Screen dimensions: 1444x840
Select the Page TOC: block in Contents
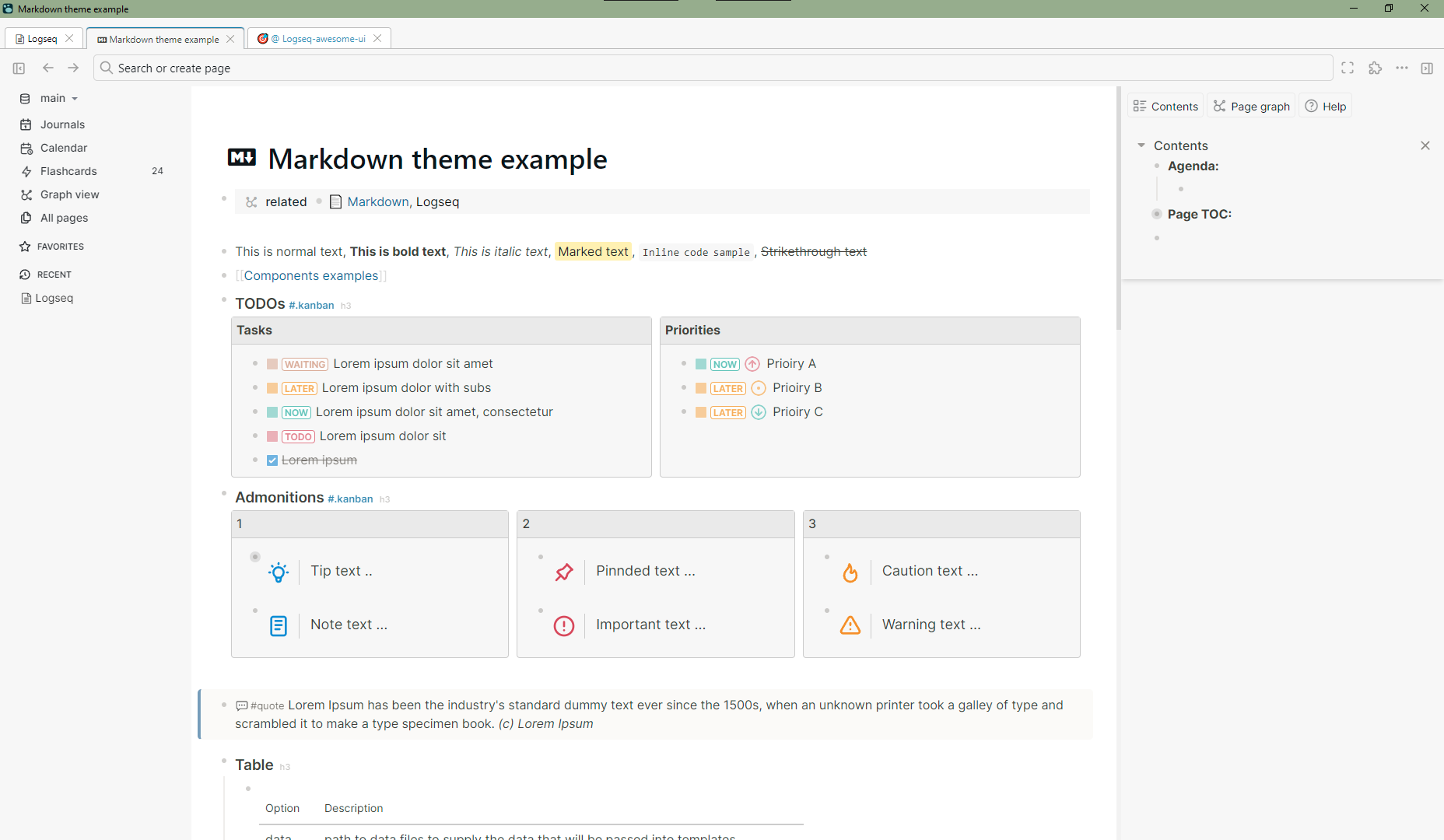pos(1199,214)
